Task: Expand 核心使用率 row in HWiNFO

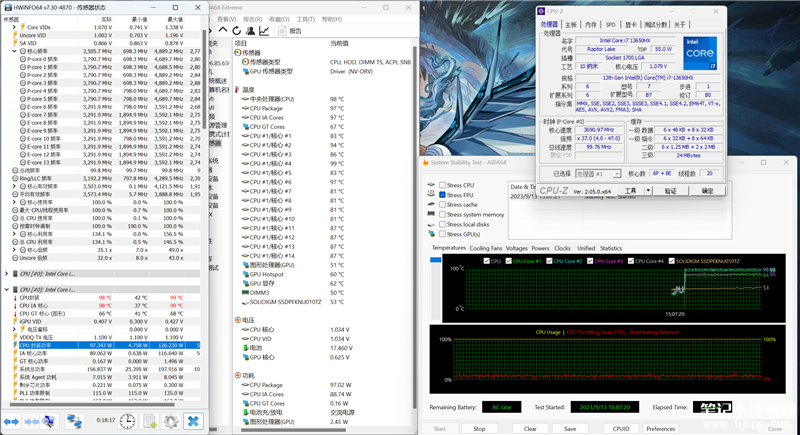Action: (x=14, y=202)
